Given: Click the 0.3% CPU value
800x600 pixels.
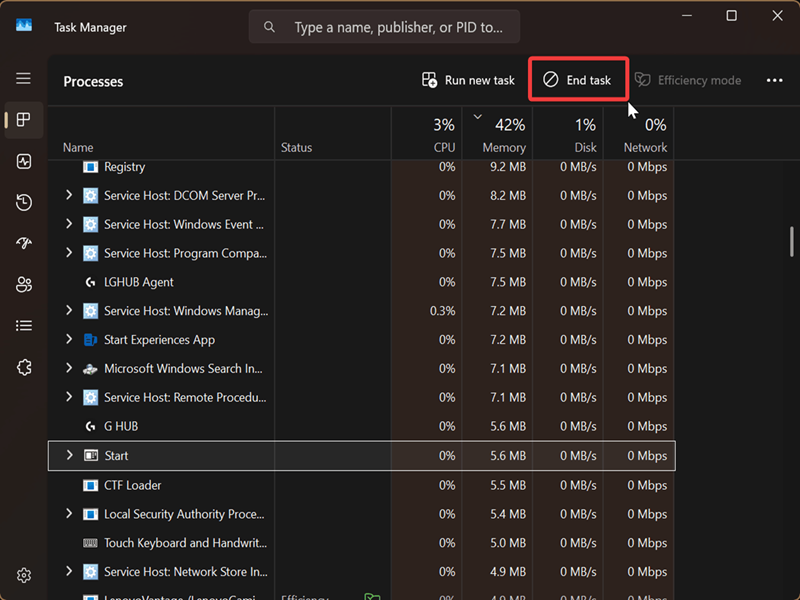Looking at the screenshot, I should pos(442,311).
